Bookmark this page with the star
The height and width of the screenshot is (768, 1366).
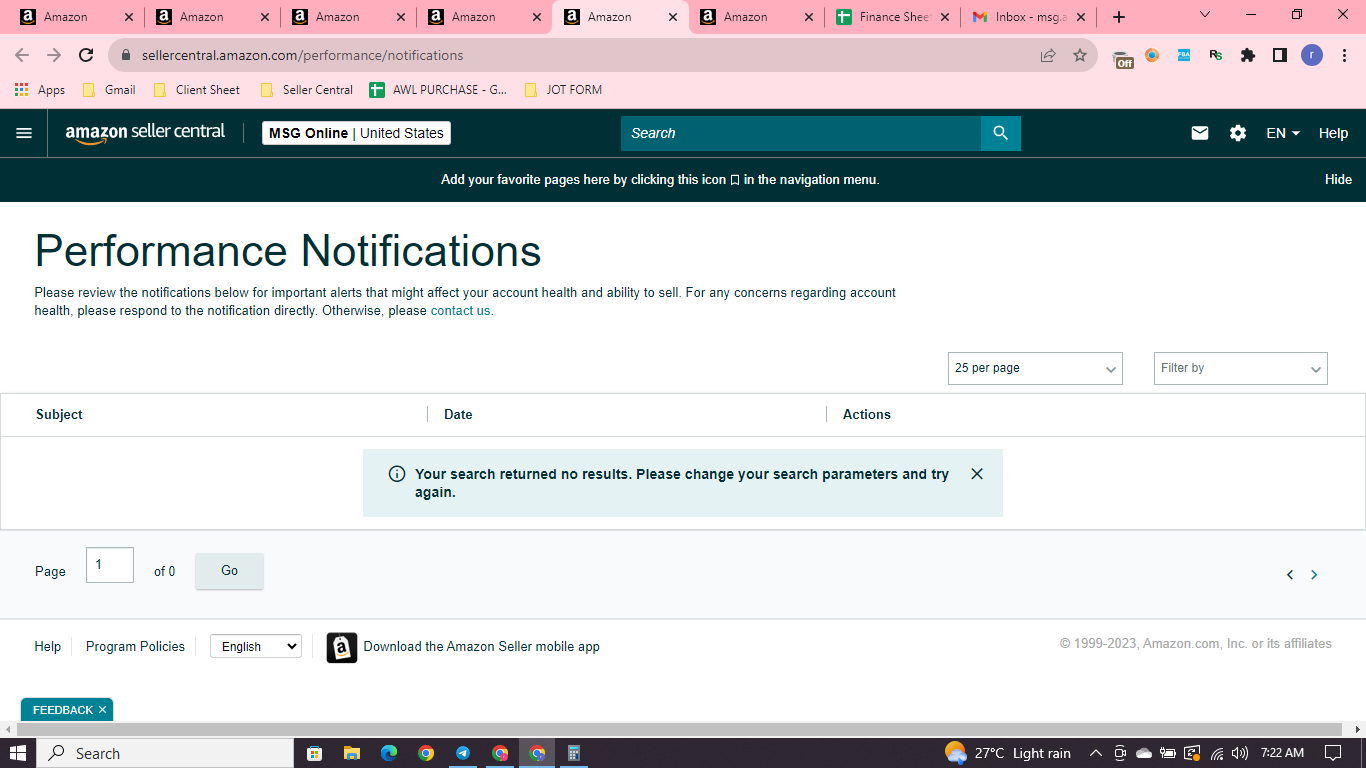point(1080,55)
